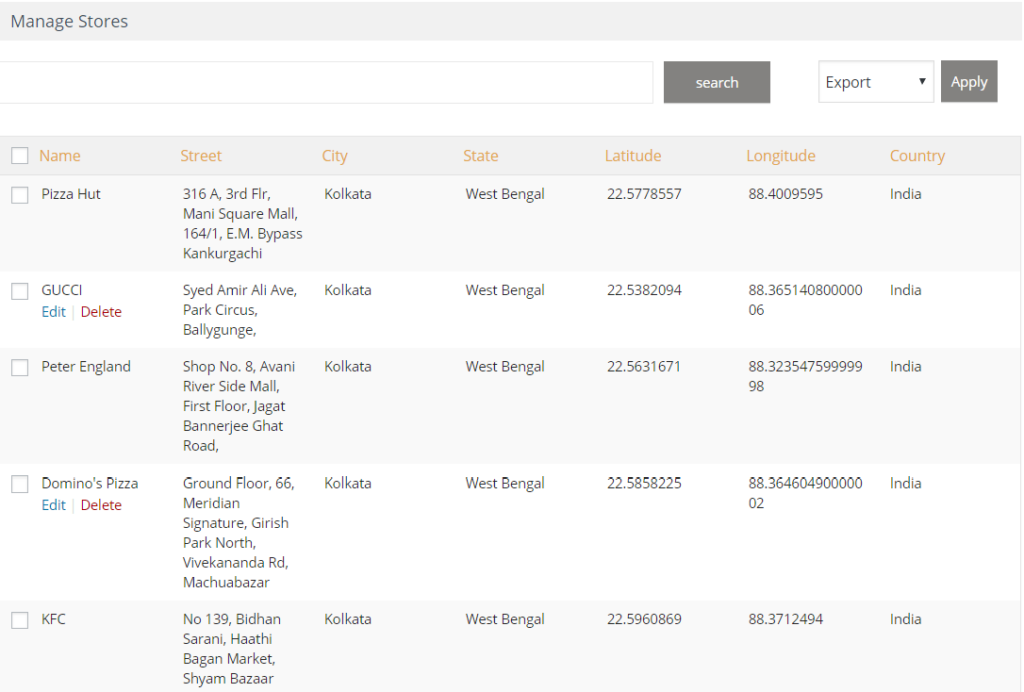Screen dimensions: 1024x692
Task: Select latitude value 22.5631671
Action: [x=643, y=366]
